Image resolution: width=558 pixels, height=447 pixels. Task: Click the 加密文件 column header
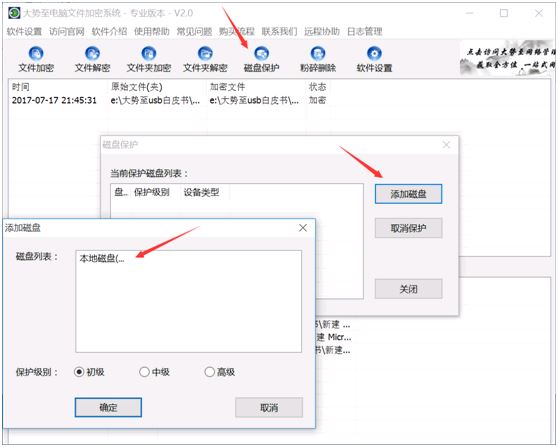pyautogui.click(x=227, y=87)
